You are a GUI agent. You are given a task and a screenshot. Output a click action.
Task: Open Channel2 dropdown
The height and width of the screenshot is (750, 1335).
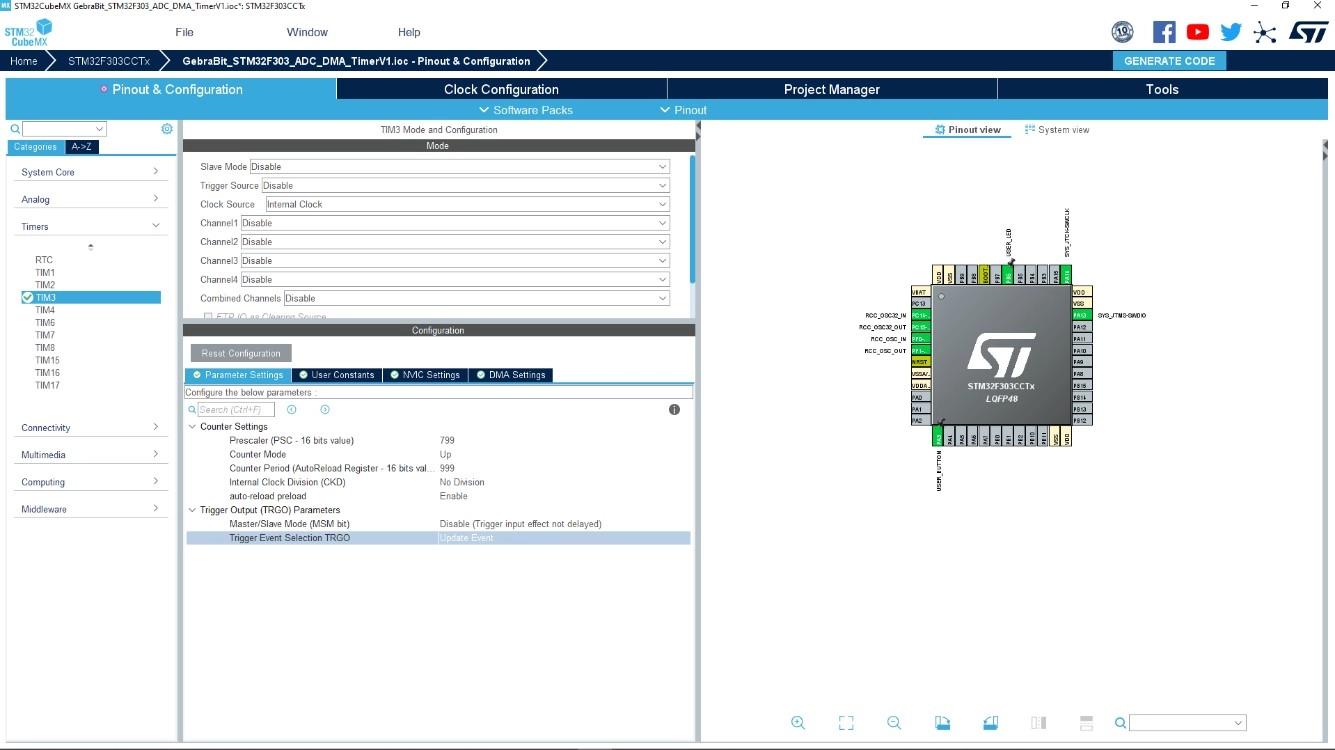(x=455, y=242)
